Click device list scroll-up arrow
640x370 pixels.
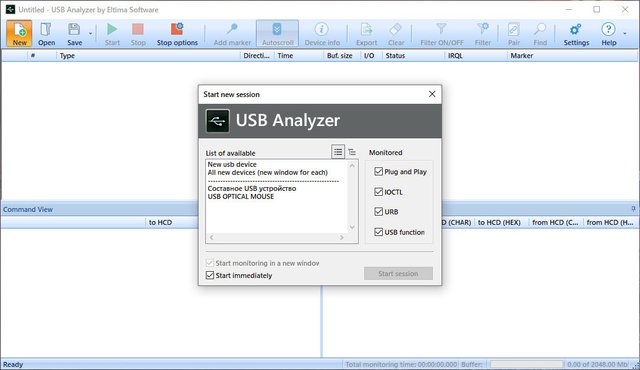(x=352, y=165)
